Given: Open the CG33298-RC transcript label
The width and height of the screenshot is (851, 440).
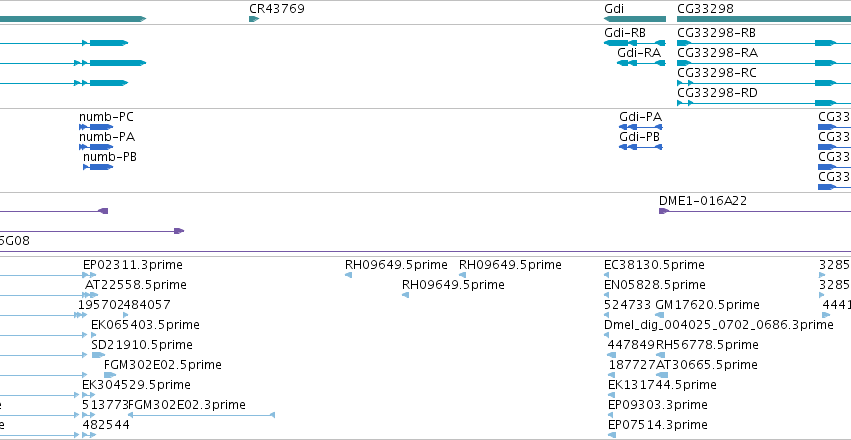Looking at the screenshot, I should [716, 73].
